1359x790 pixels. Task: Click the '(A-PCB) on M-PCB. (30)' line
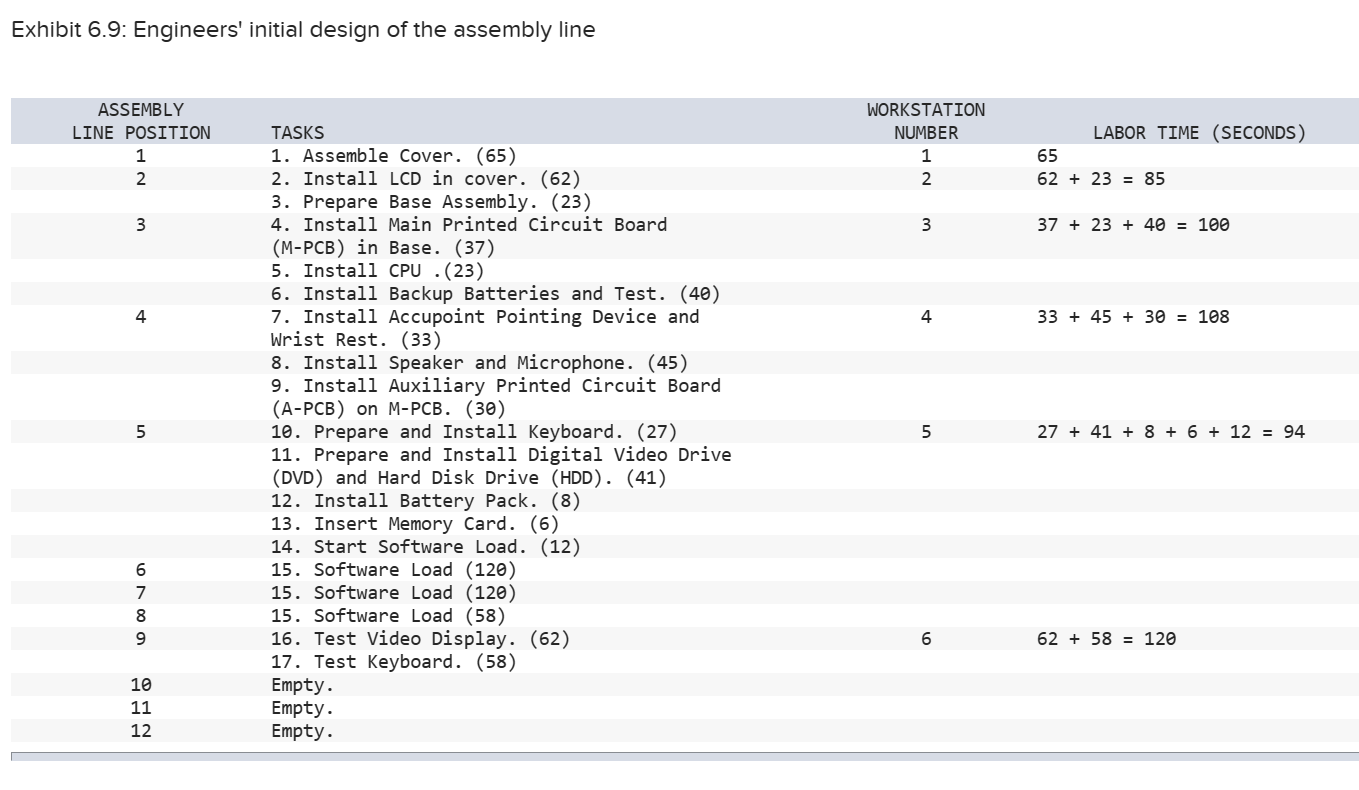tap(389, 409)
